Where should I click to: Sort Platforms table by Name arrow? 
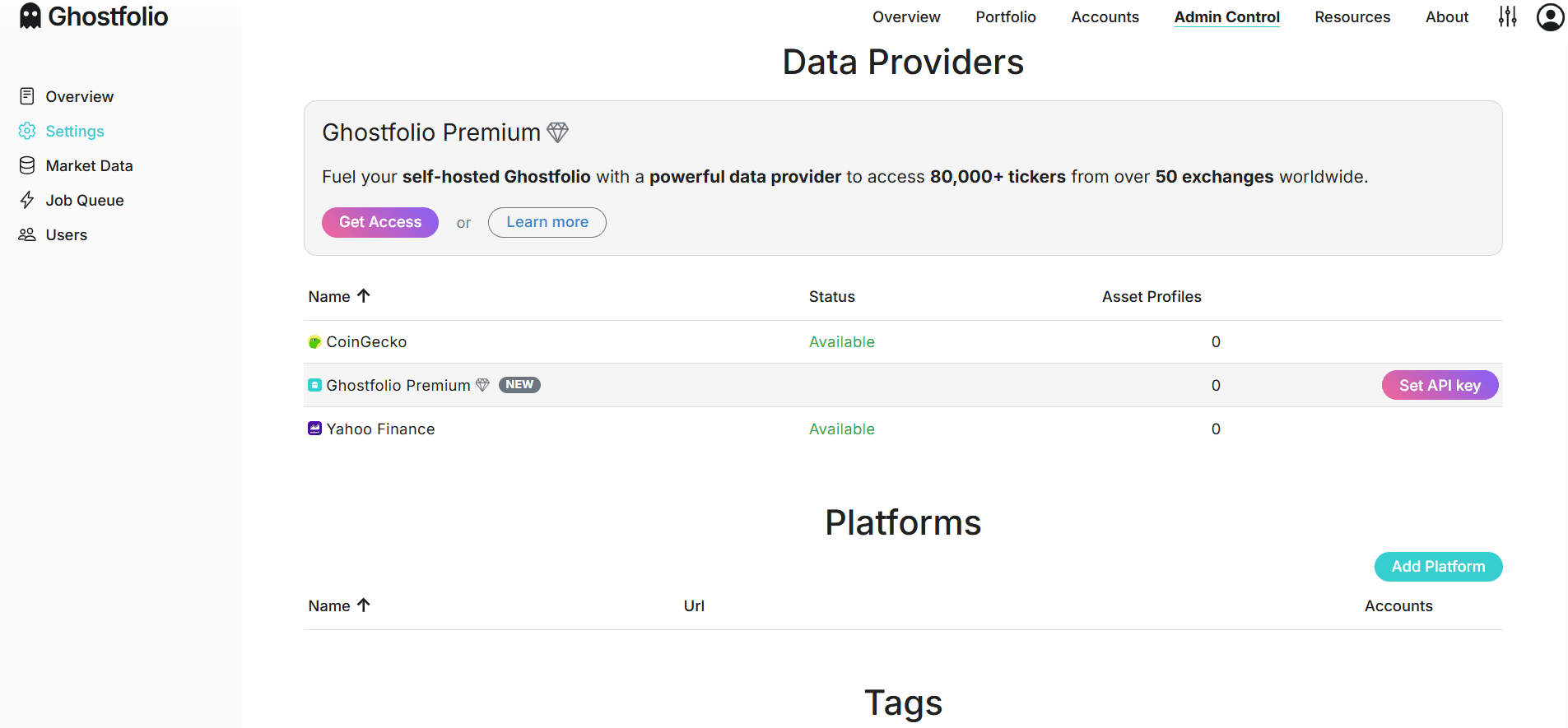click(x=364, y=605)
